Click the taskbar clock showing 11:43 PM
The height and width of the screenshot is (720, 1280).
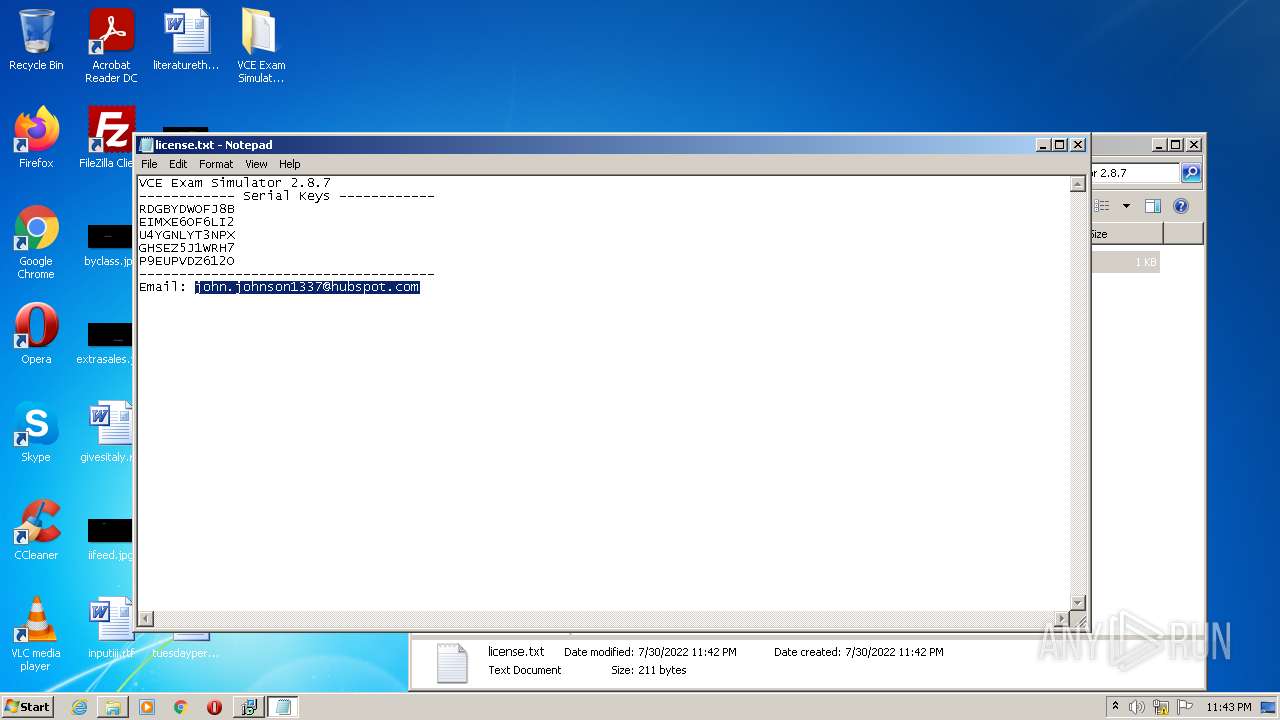(x=1228, y=707)
